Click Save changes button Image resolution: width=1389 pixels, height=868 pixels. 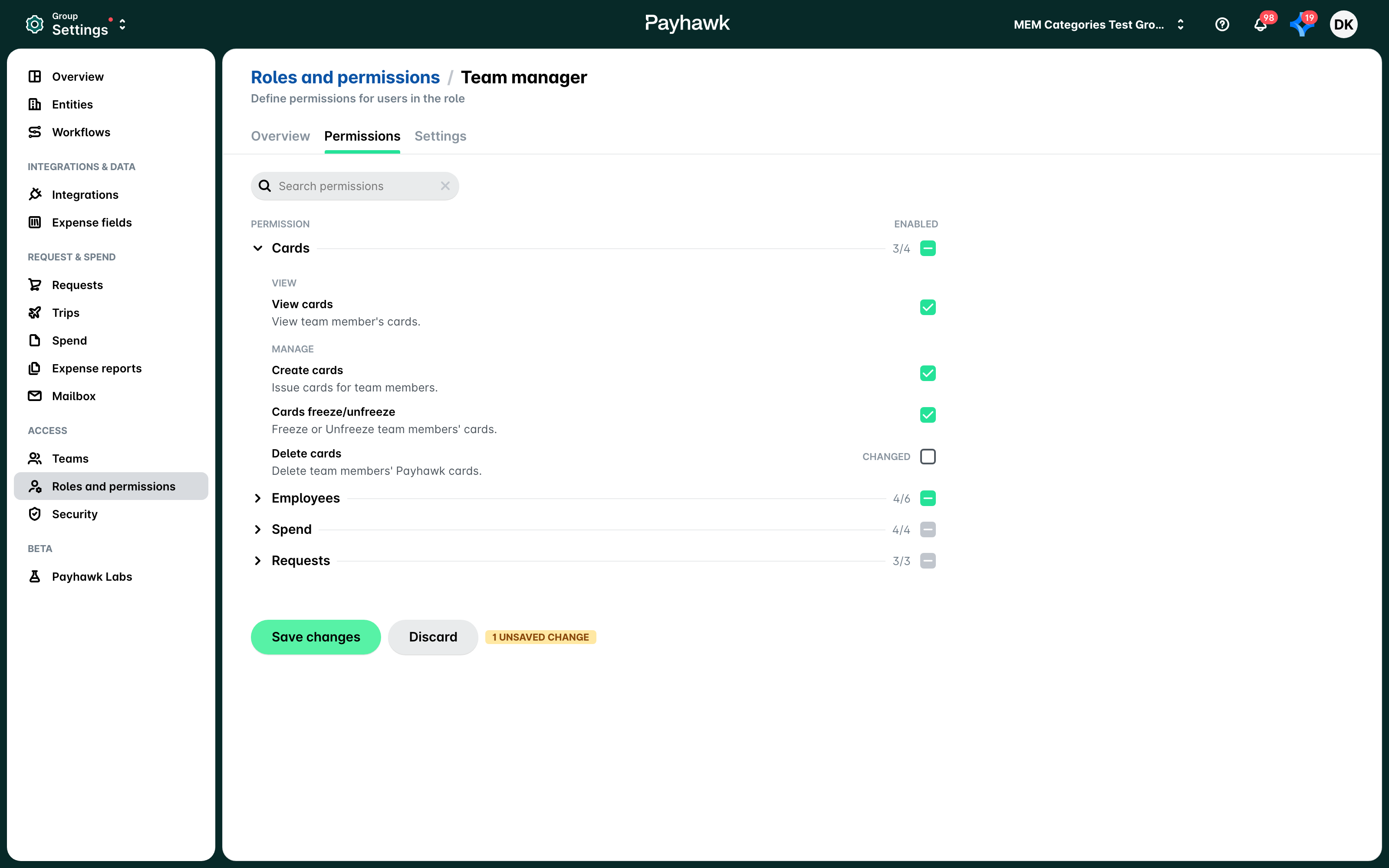[x=316, y=637]
